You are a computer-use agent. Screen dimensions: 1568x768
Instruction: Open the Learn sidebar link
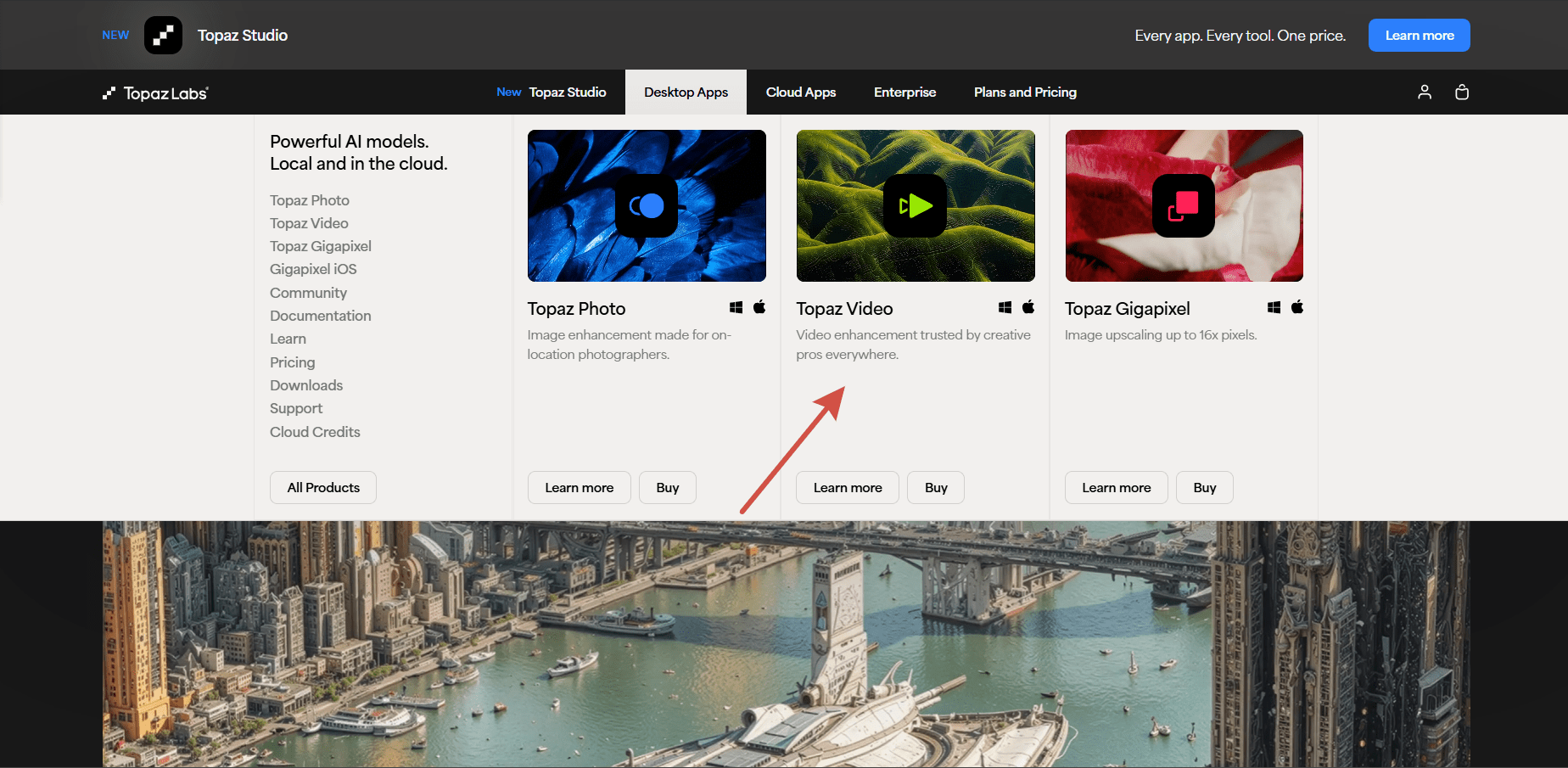[288, 339]
